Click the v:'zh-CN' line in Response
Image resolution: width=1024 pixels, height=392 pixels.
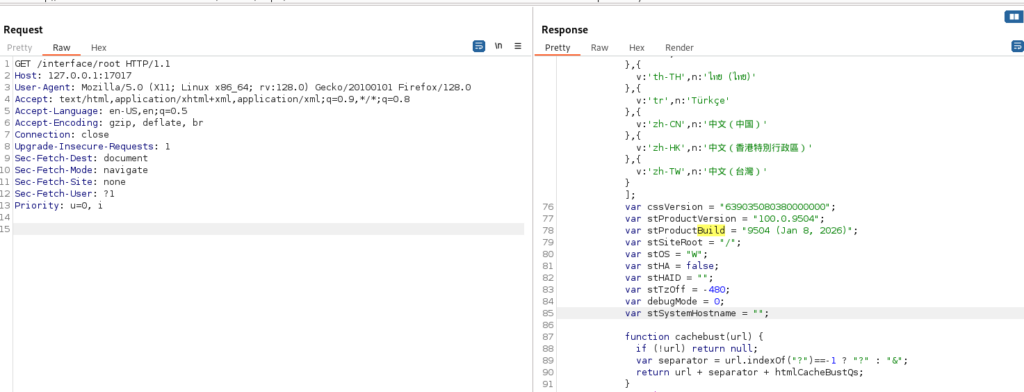[701, 123]
